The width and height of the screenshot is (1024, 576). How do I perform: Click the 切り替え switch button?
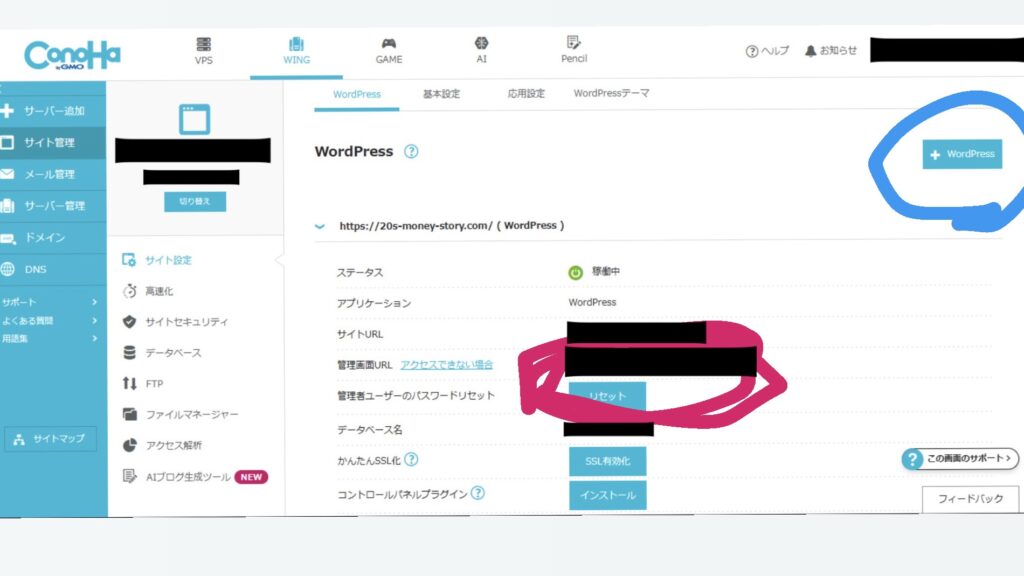[x=195, y=201]
